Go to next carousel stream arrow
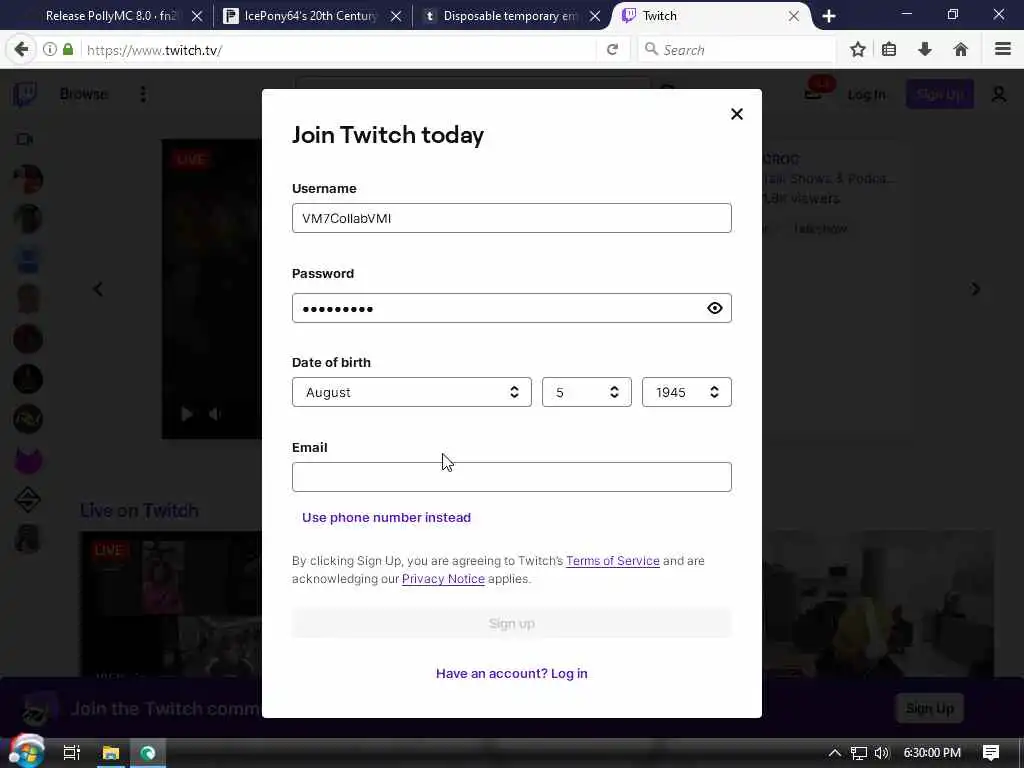This screenshot has width=1024, height=768. (976, 289)
